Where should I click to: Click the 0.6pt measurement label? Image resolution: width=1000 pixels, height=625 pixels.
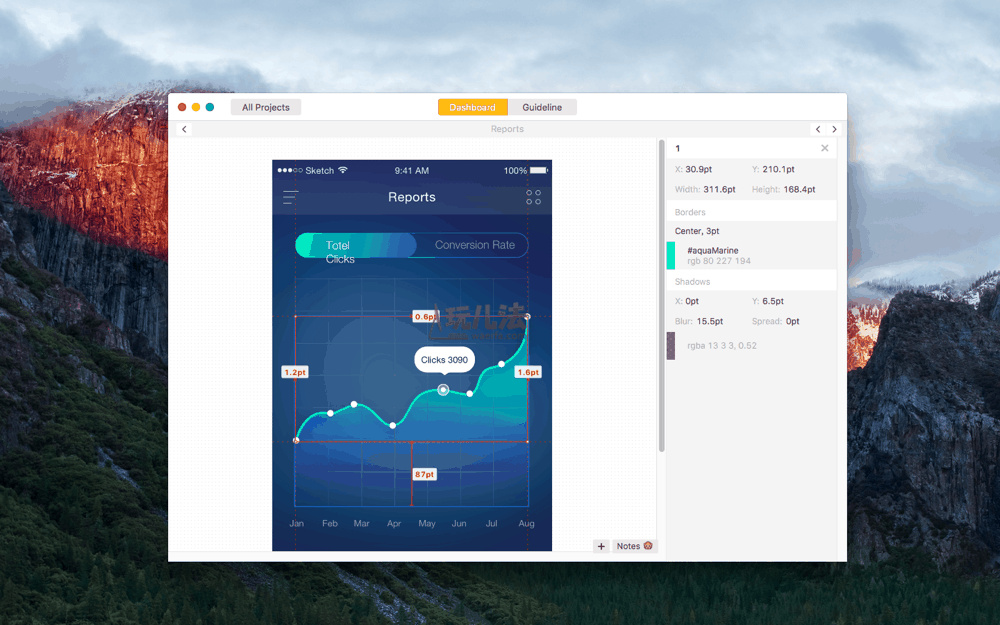click(x=425, y=316)
